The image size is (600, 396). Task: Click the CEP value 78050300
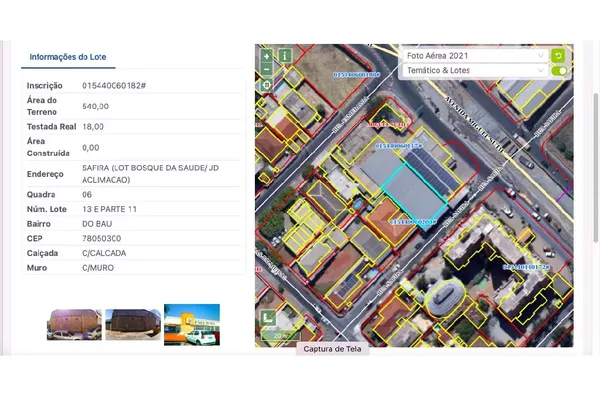tap(101, 238)
